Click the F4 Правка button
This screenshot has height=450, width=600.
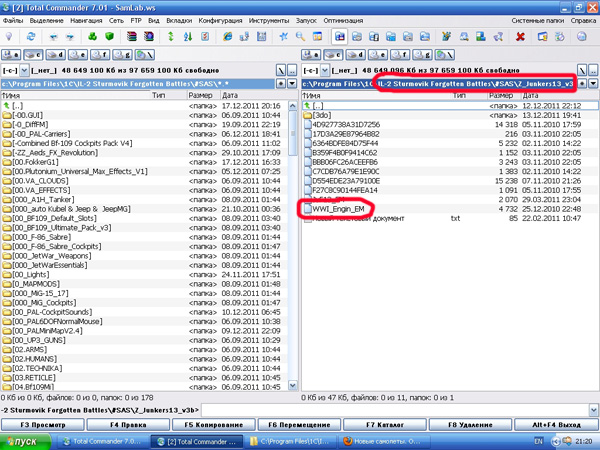click(128, 425)
